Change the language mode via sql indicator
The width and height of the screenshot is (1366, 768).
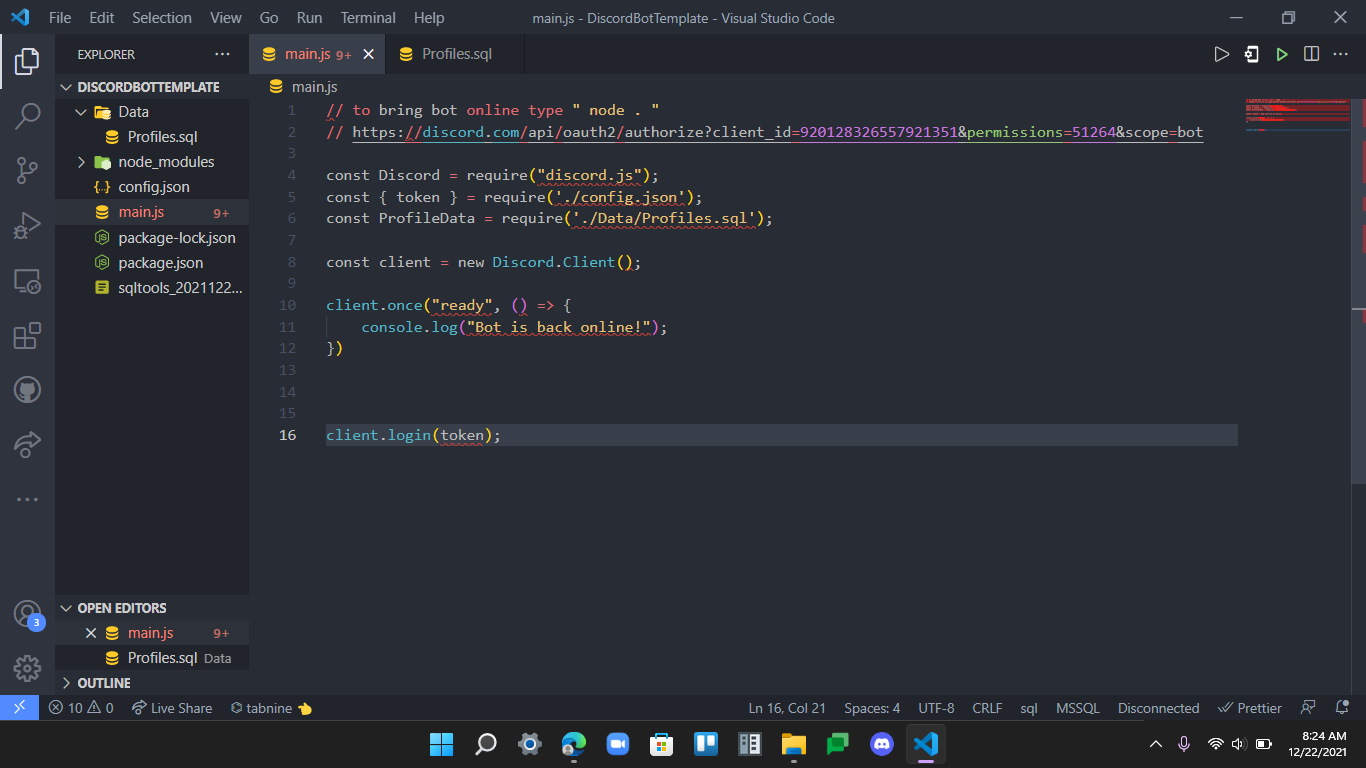1029,708
